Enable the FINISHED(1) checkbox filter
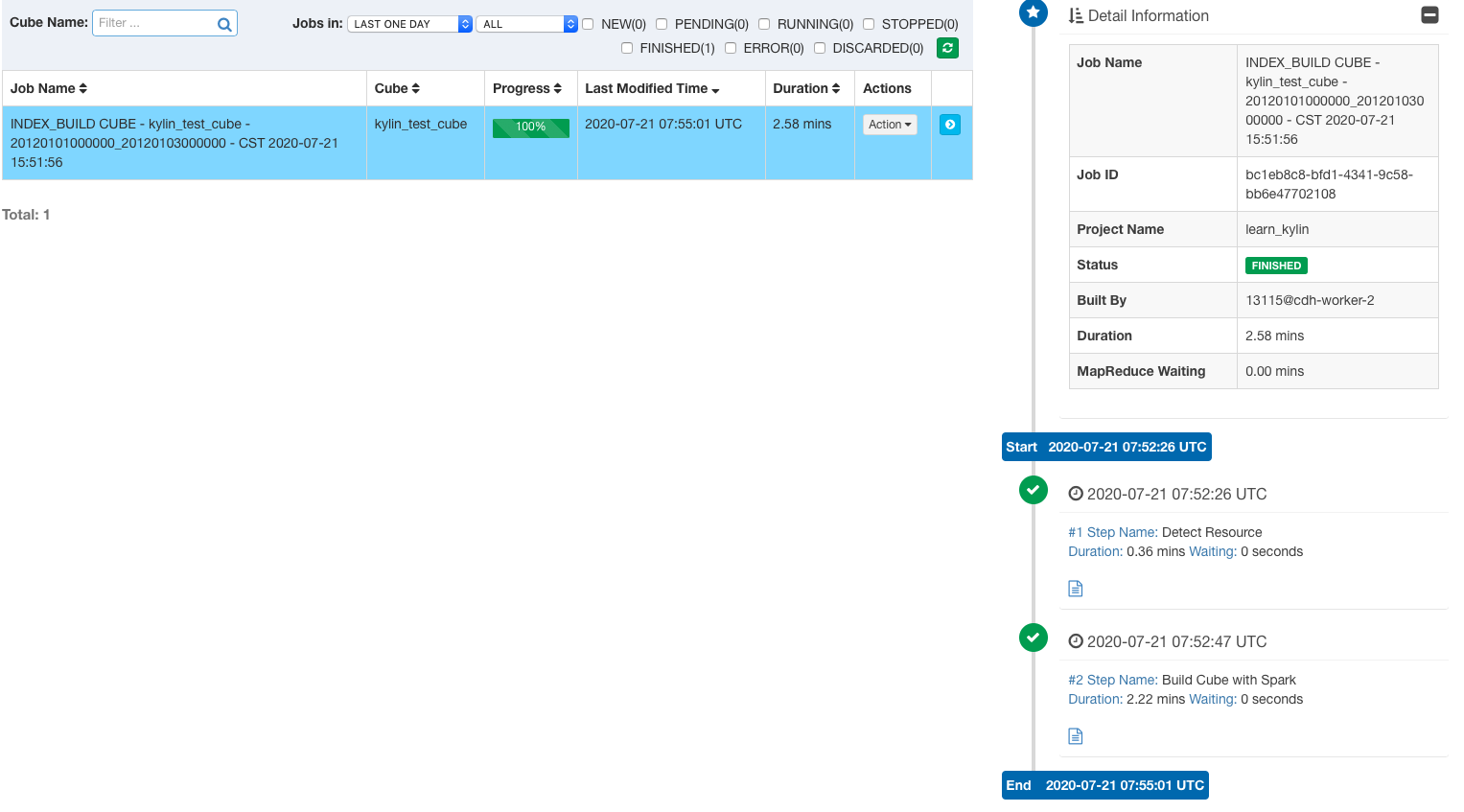Viewport: 1464px width, 812px height. 627,48
